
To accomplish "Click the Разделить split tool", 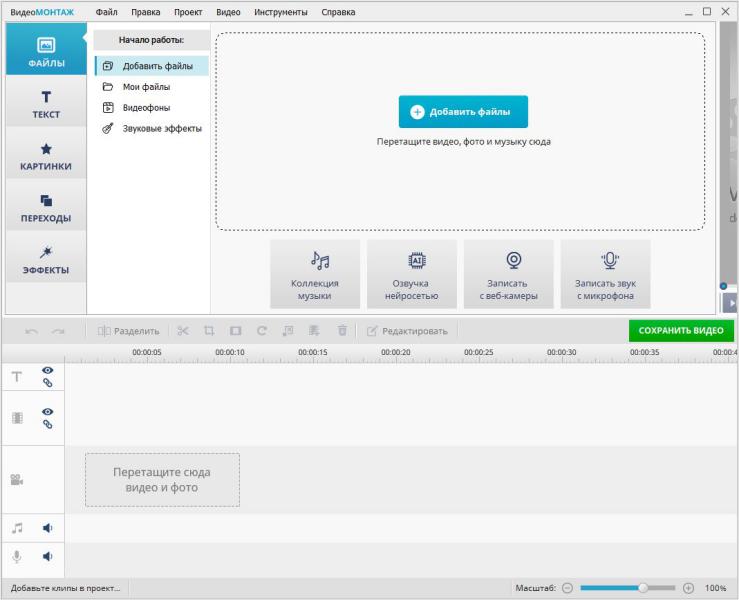I will pyautogui.click(x=128, y=331).
